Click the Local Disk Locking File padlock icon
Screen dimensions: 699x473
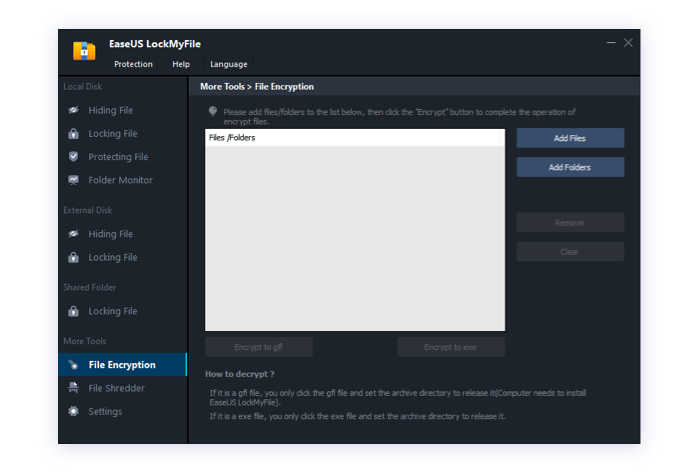[73, 134]
